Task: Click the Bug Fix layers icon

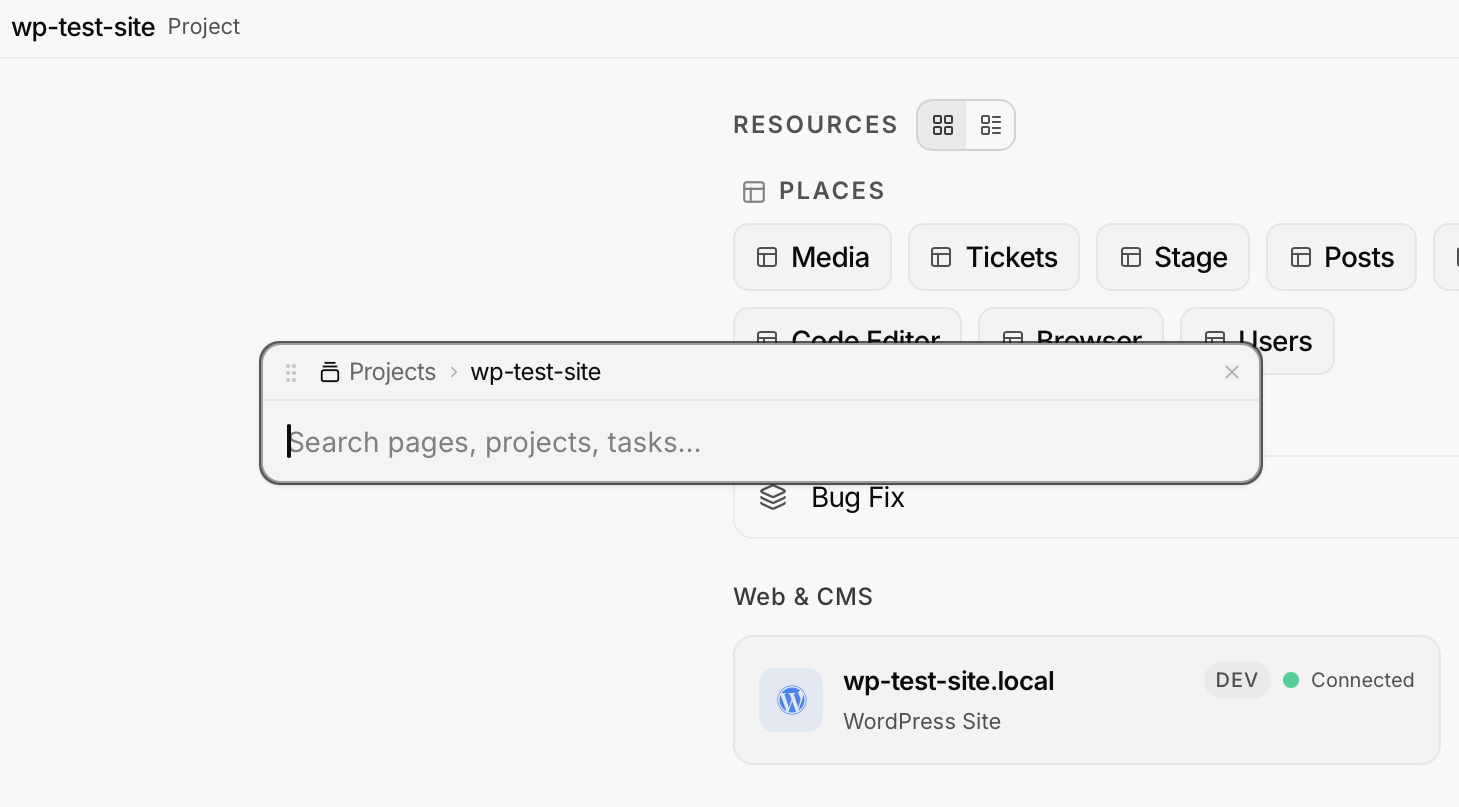Action: pyautogui.click(x=774, y=496)
